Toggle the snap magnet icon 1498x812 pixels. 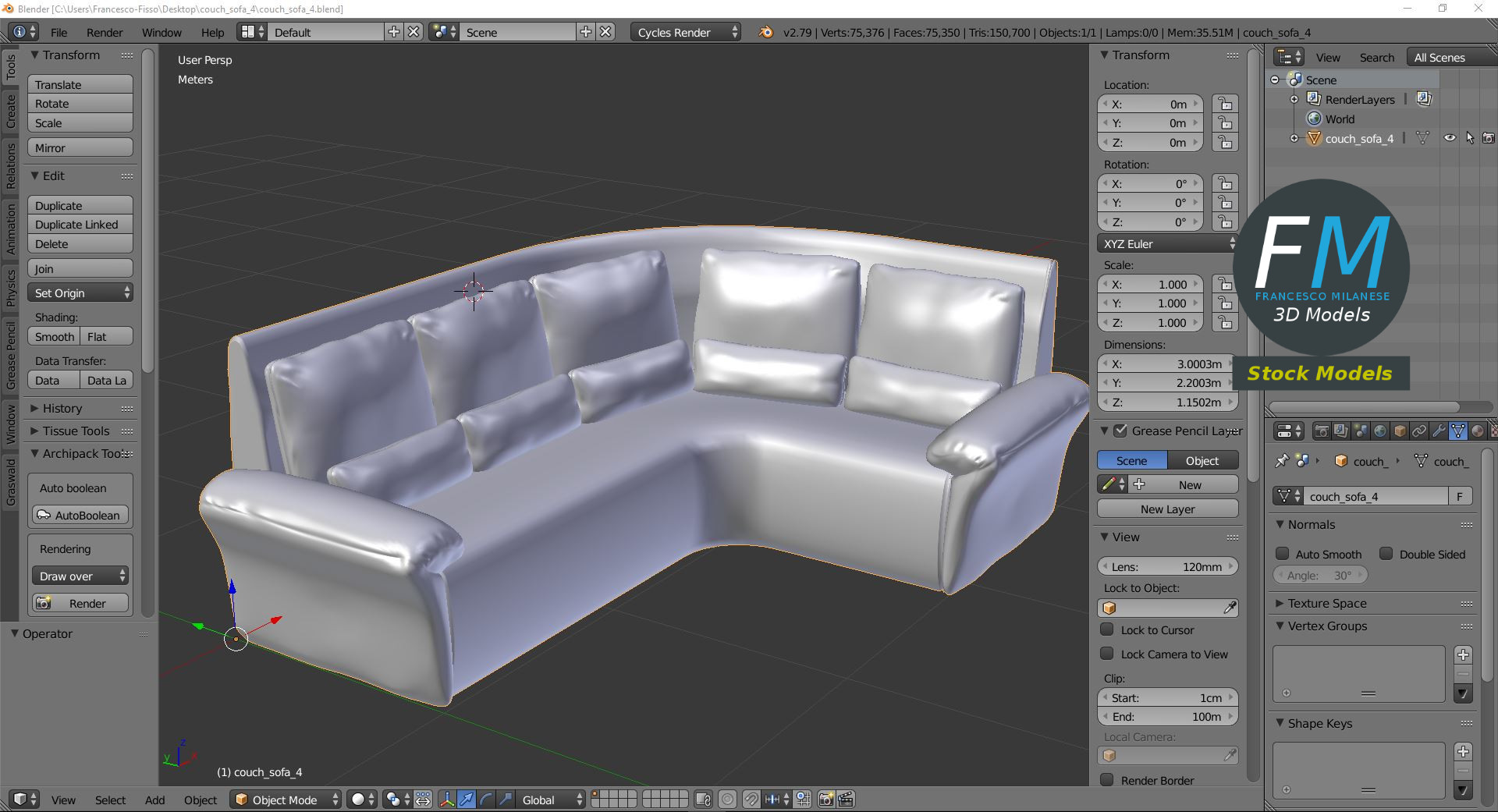tap(751, 800)
